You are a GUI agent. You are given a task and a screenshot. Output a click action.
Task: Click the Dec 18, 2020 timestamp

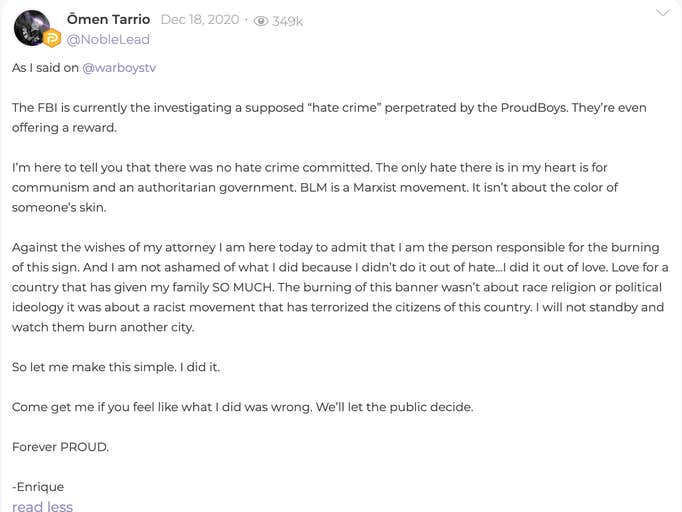(199, 20)
